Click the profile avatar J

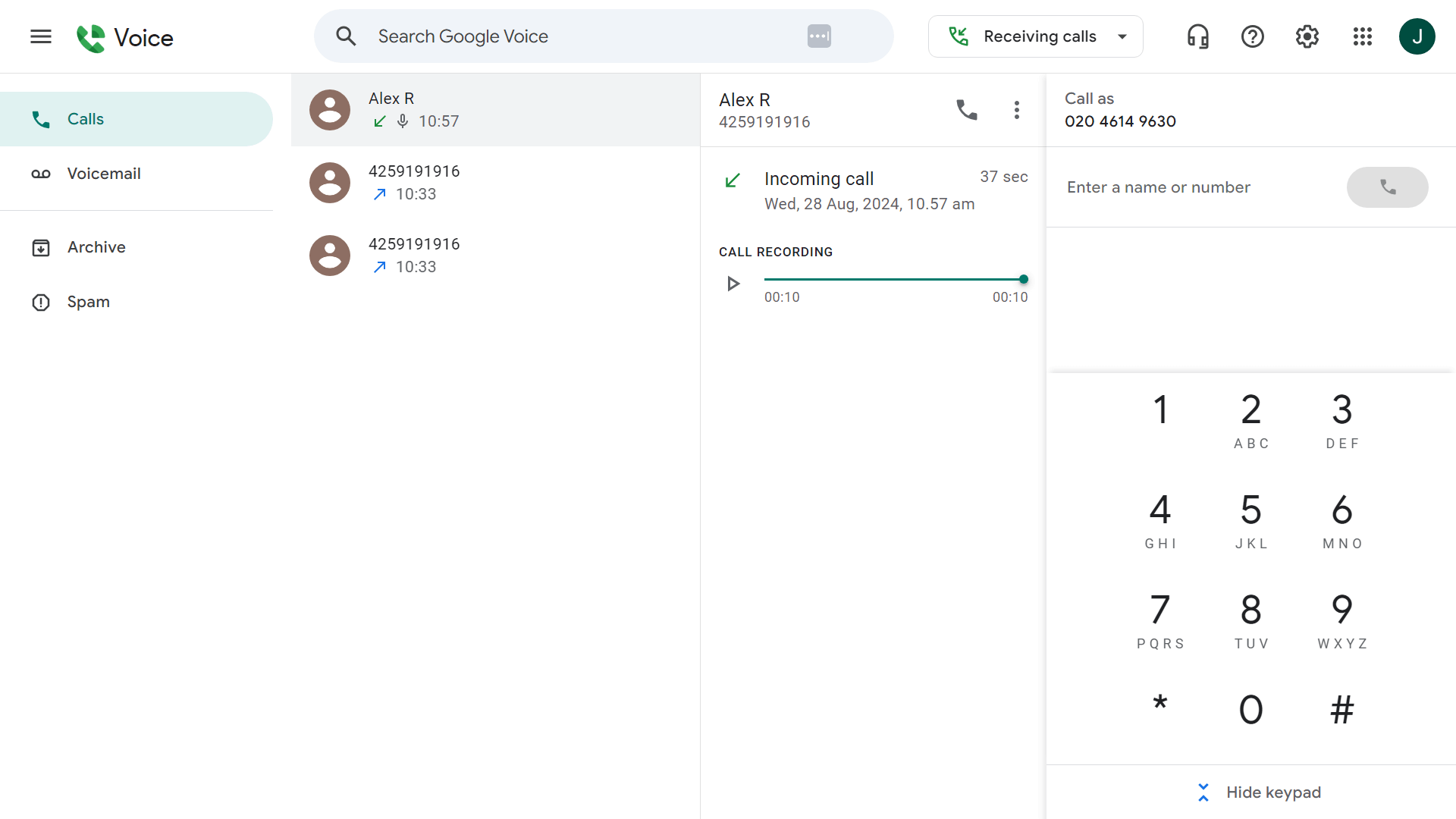click(x=1418, y=36)
